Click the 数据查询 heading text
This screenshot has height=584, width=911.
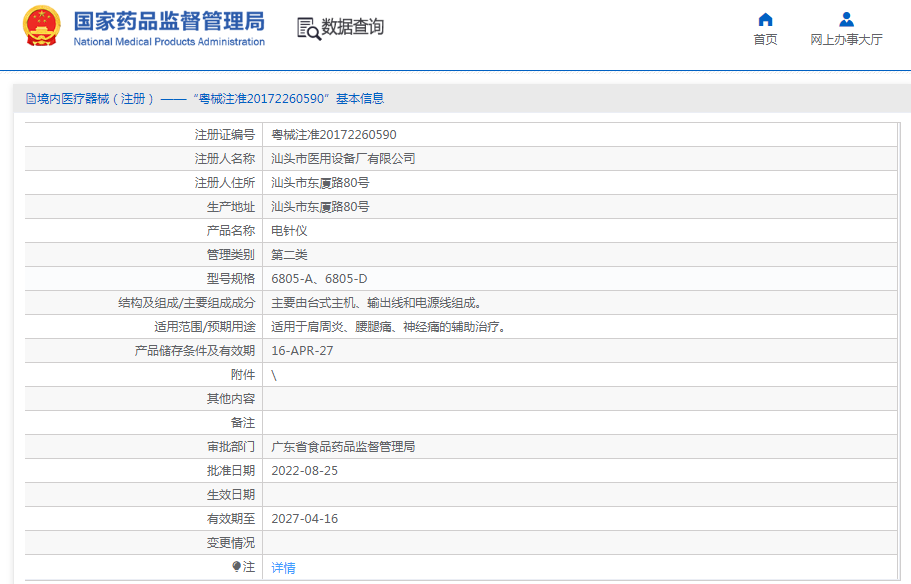point(352,28)
